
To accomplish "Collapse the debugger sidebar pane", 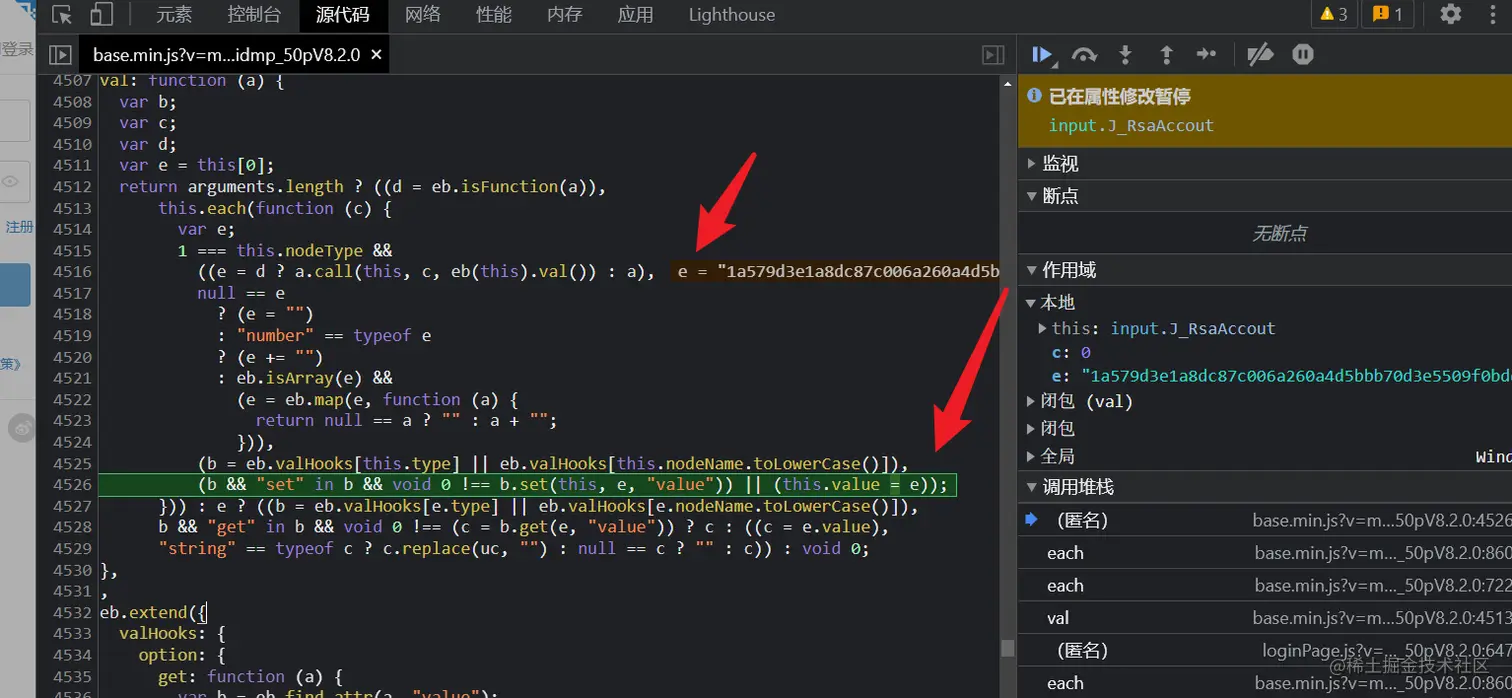I will 992,55.
